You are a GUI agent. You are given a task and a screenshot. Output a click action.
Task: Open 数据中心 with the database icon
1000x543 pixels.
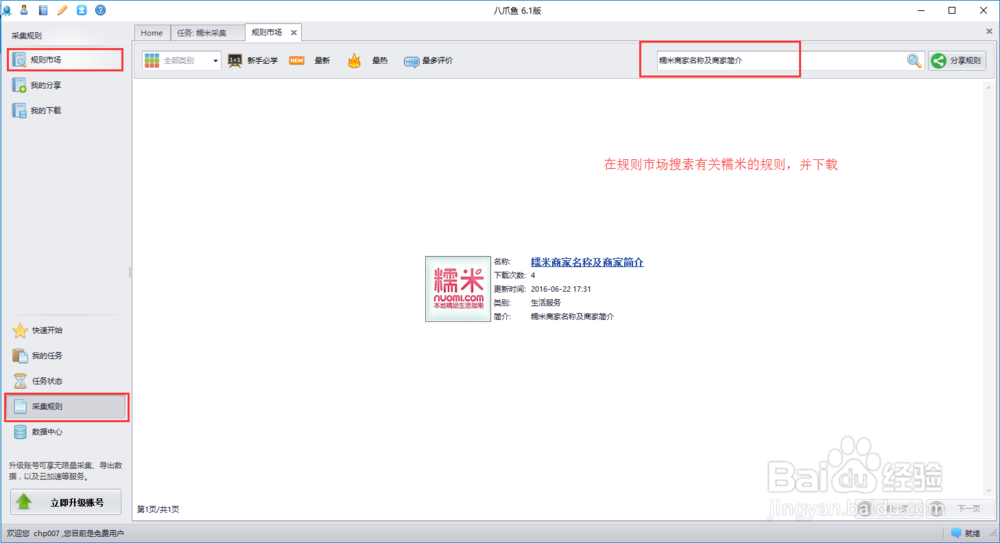pyautogui.click(x=38, y=432)
